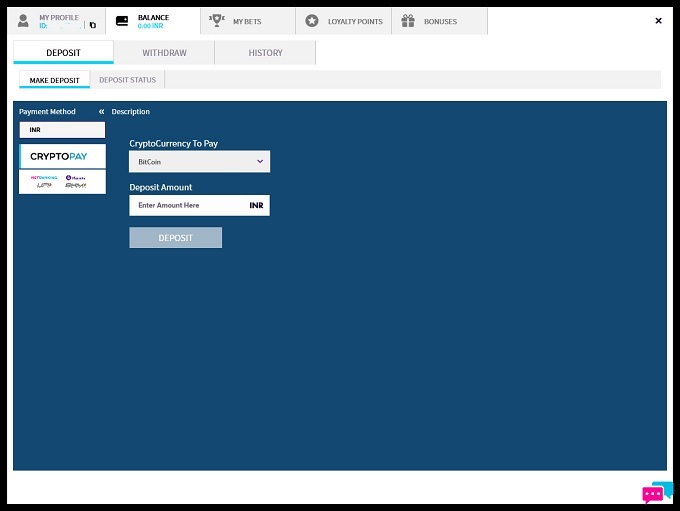Viewport: 680px width, 511px height.
Task: Click the Enter Amount Here field
Action: point(188,205)
